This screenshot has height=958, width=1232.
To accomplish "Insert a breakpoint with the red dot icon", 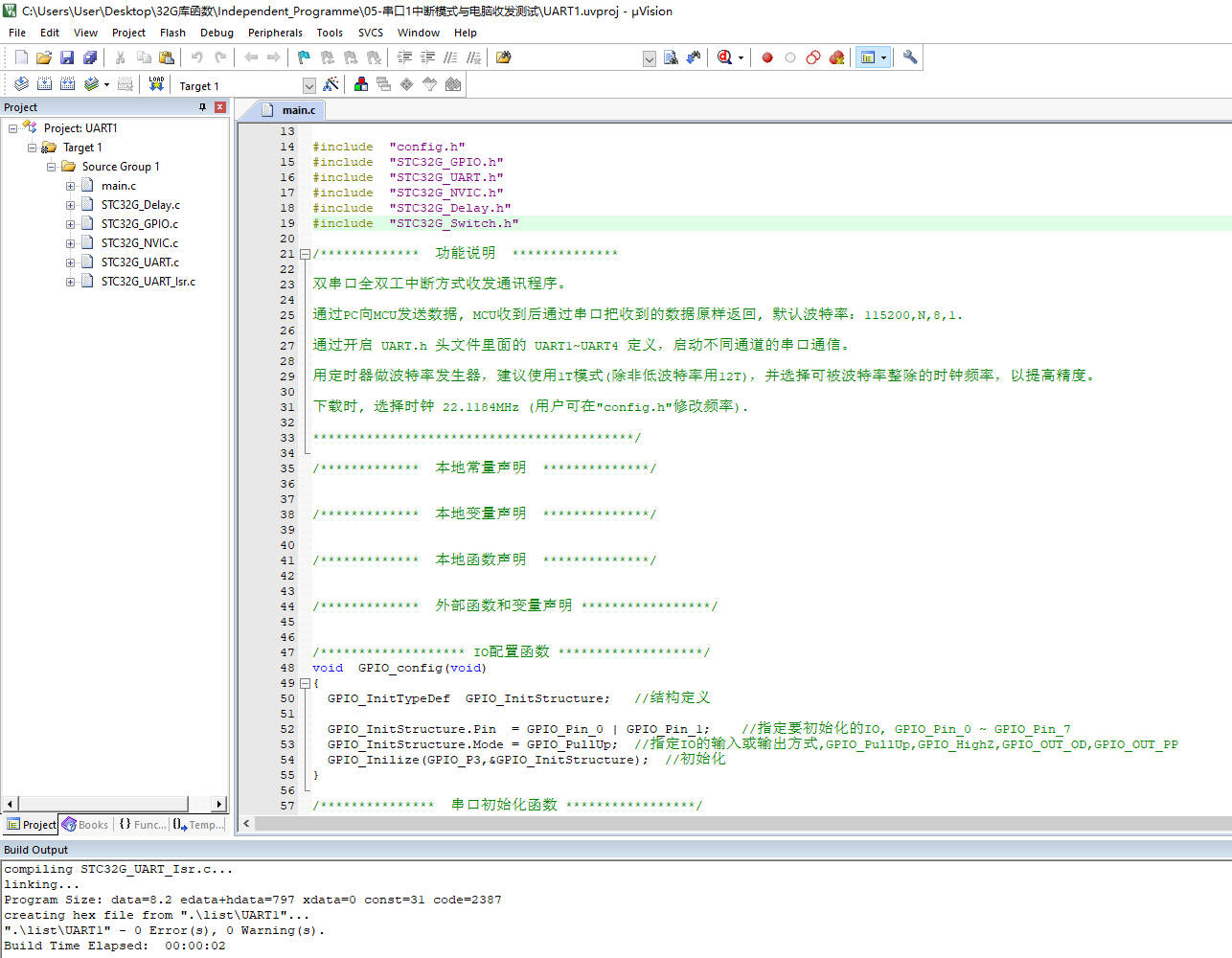I will [x=767, y=57].
